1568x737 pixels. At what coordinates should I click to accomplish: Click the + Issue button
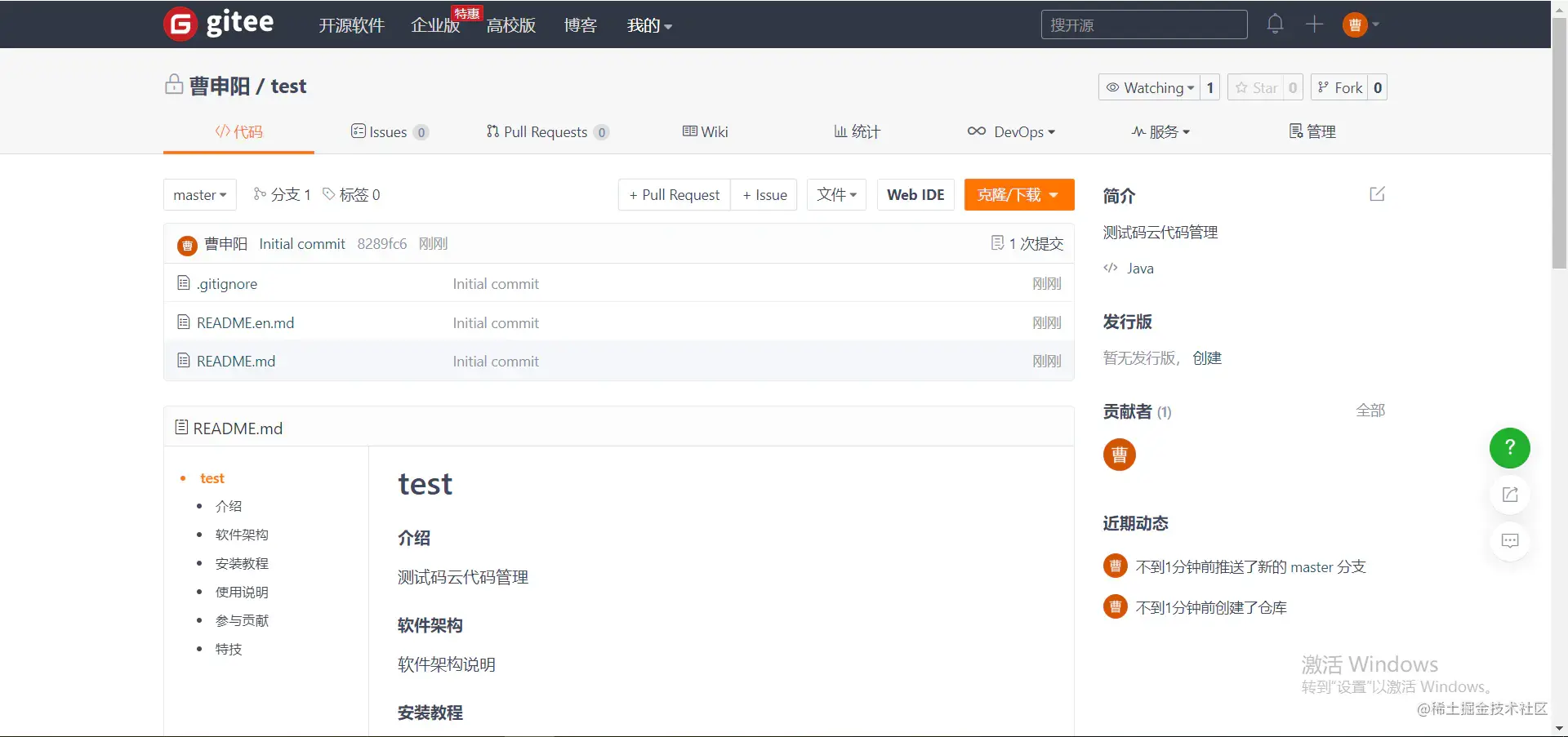(x=764, y=195)
